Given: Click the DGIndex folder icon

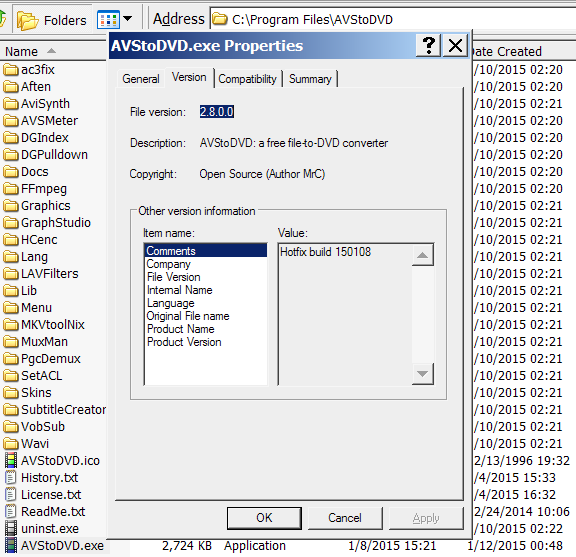Looking at the screenshot, I should (10, 137).
